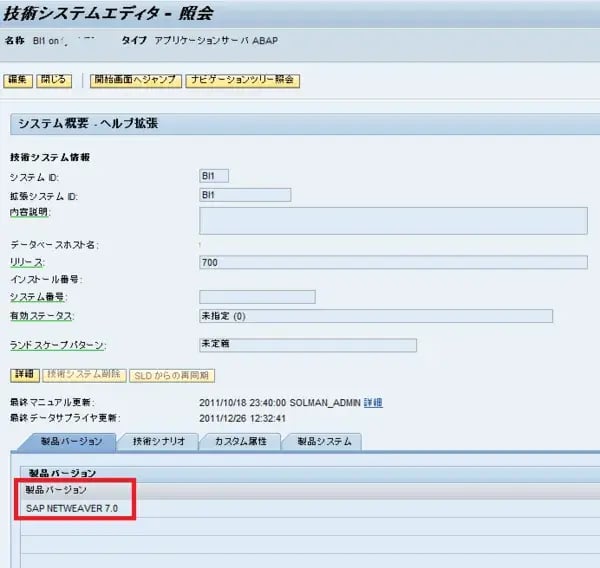Click the 内容説明 description text area
Image resolution: width=600 pixels, height=568 pixels.
(393, 220)
